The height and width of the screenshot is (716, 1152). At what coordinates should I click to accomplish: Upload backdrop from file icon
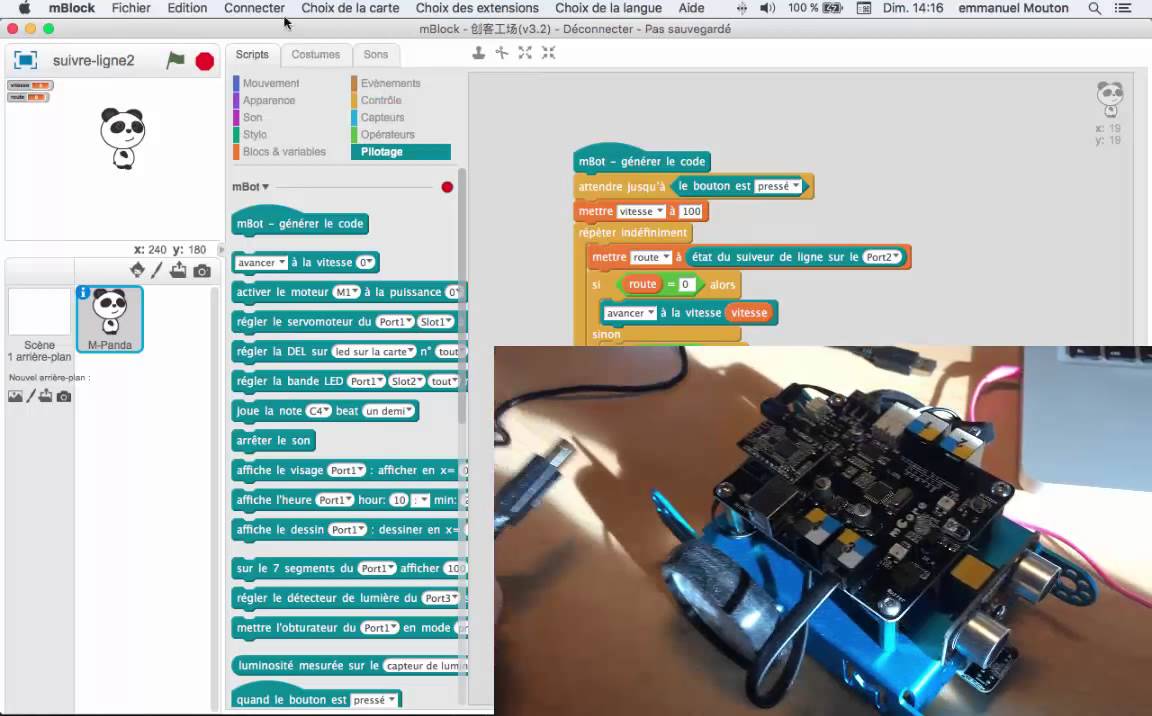(46, 397)
